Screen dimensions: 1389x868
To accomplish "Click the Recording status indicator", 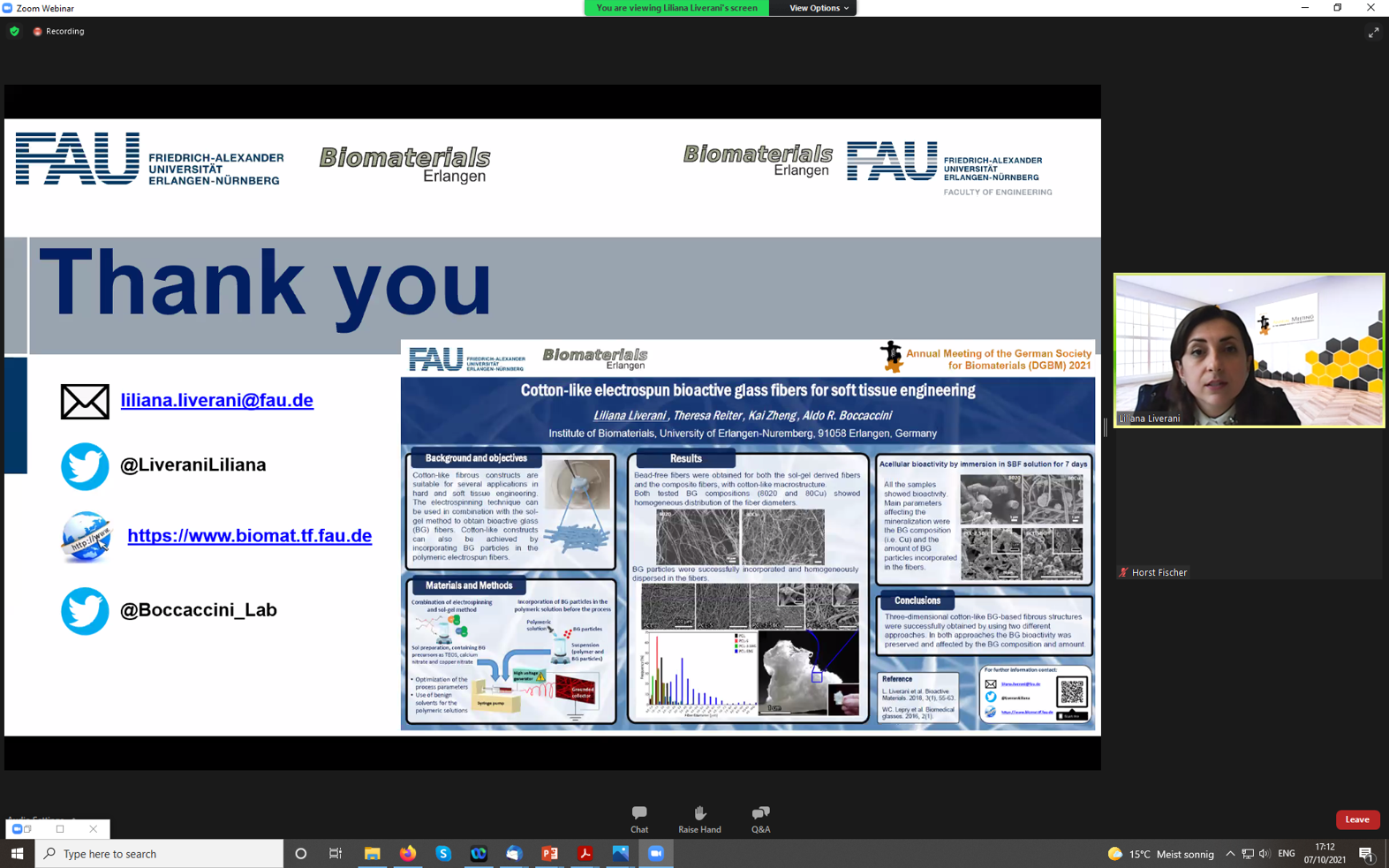I will [x=59, y=31].
